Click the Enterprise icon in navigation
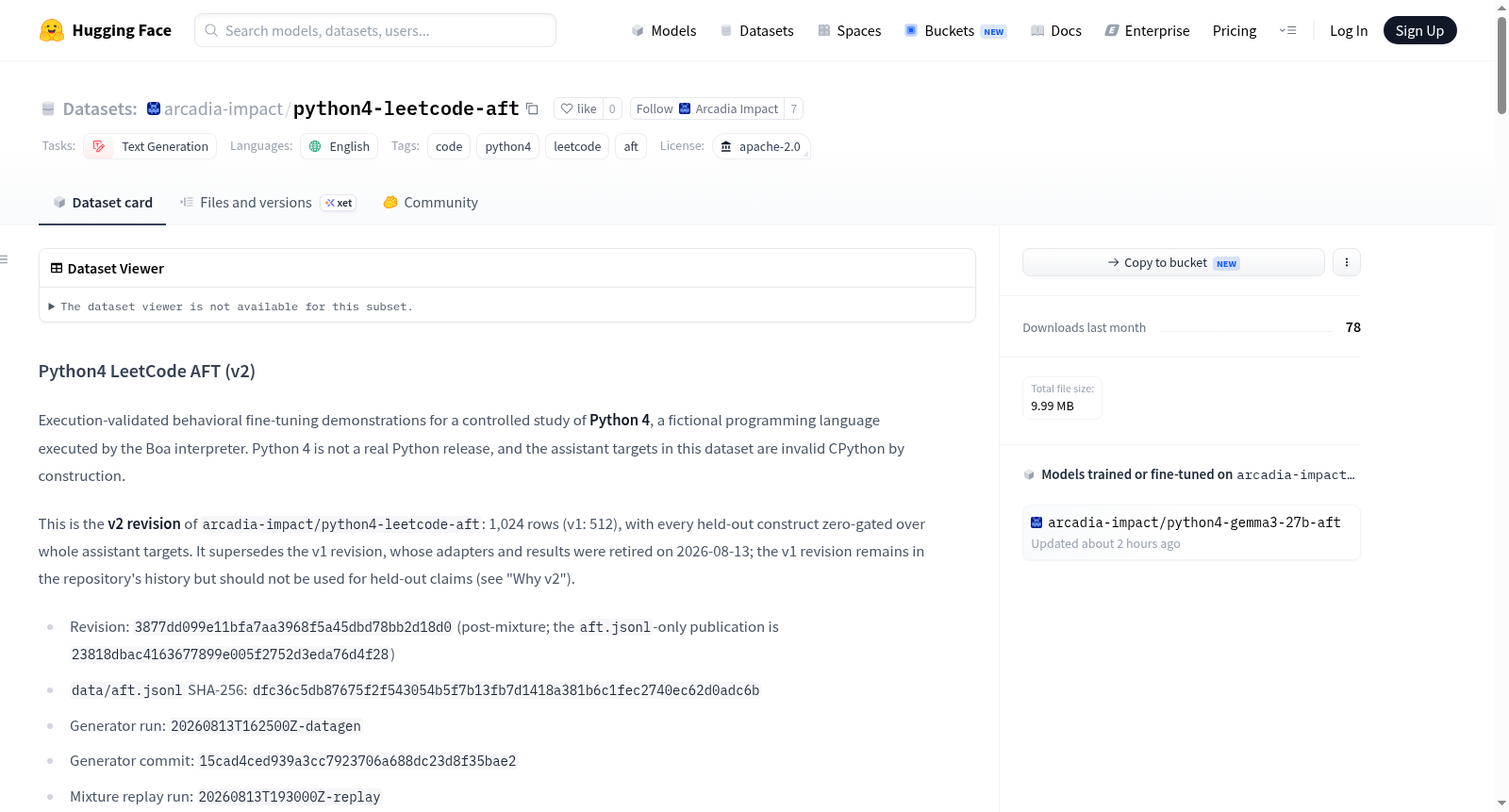Image resolution: width=1509 pixels, height=812 pixels. click(1112, 31)
